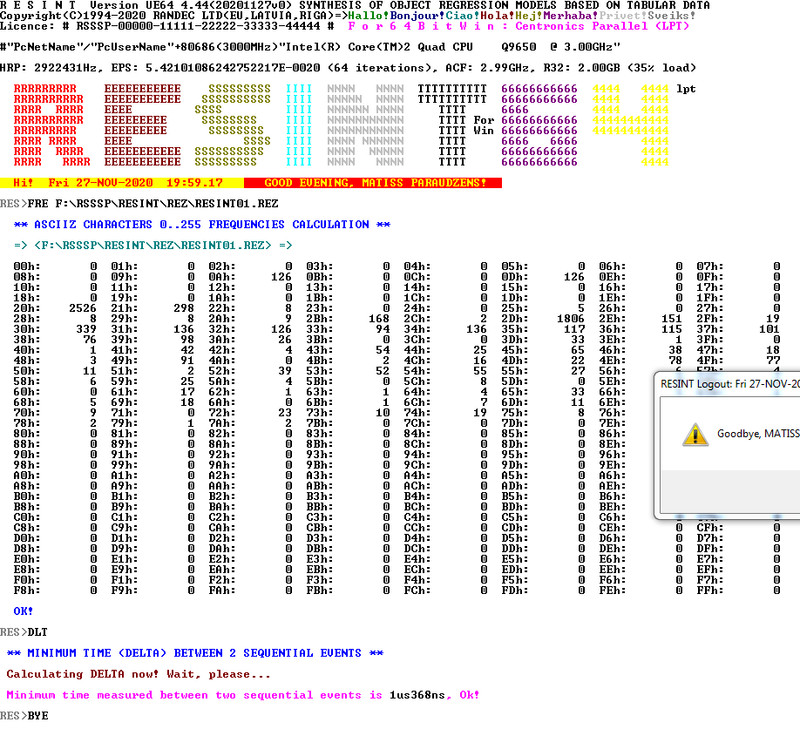
Task: Click the 0Ah count value 126
Action: point(281,277)
